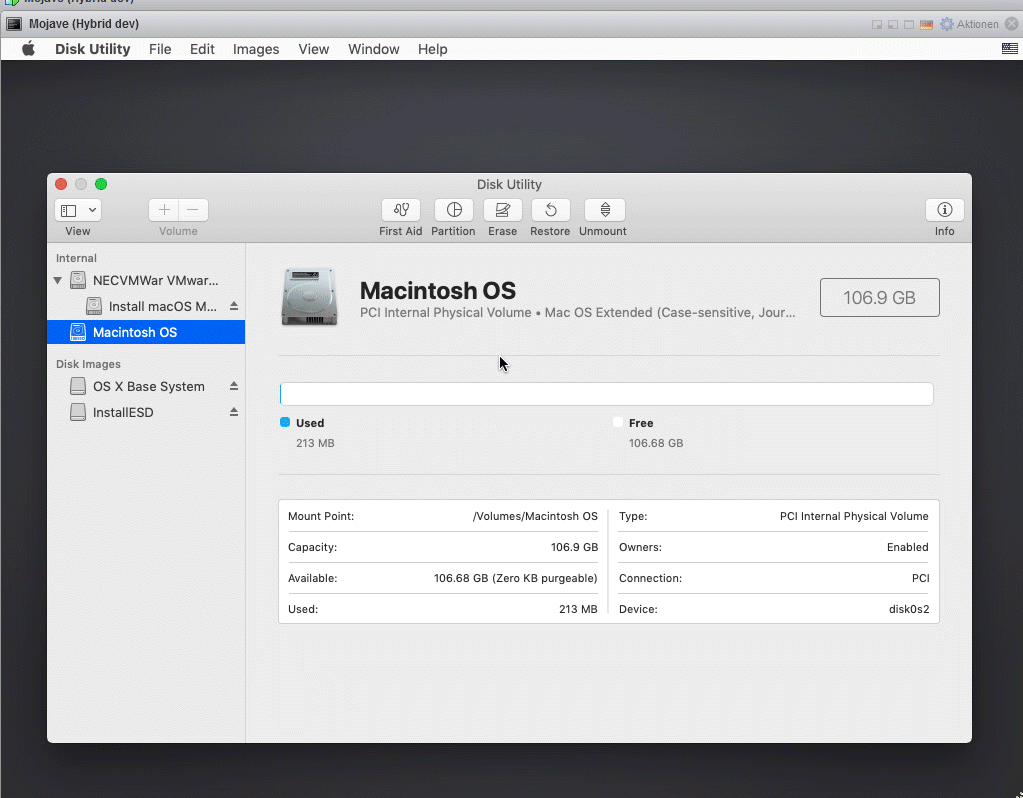Open the Apple menu
1023x798 pixels.
click(28, 49)
